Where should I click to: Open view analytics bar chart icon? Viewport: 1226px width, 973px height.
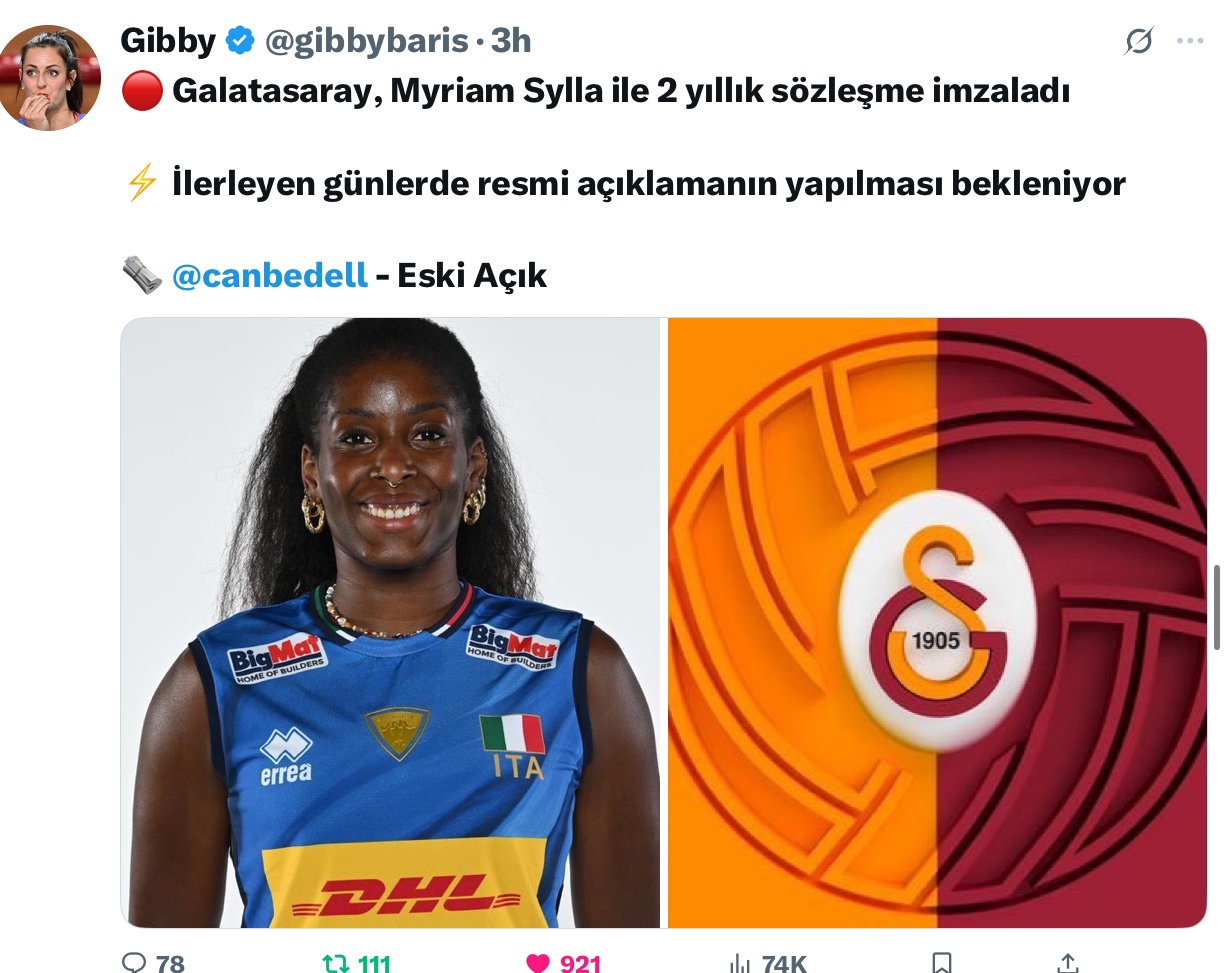740,963
